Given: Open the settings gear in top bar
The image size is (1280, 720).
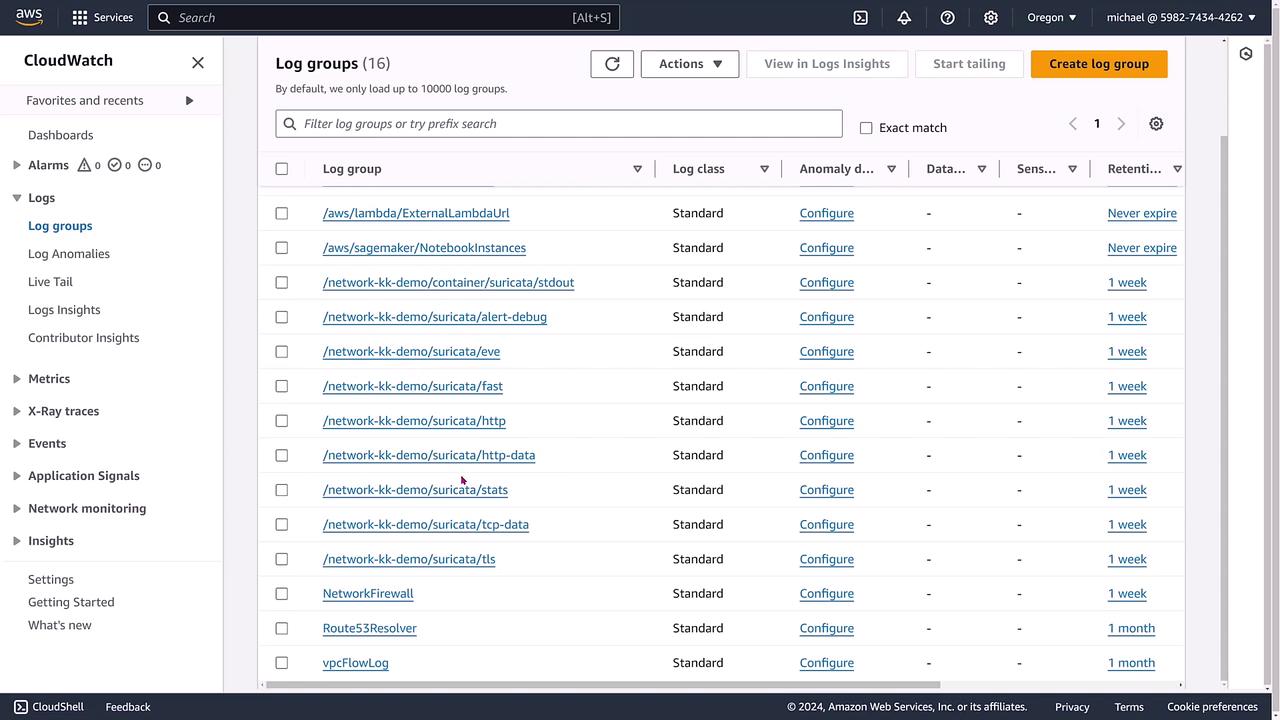Looking at the screenshot, I should click(991, 17).
